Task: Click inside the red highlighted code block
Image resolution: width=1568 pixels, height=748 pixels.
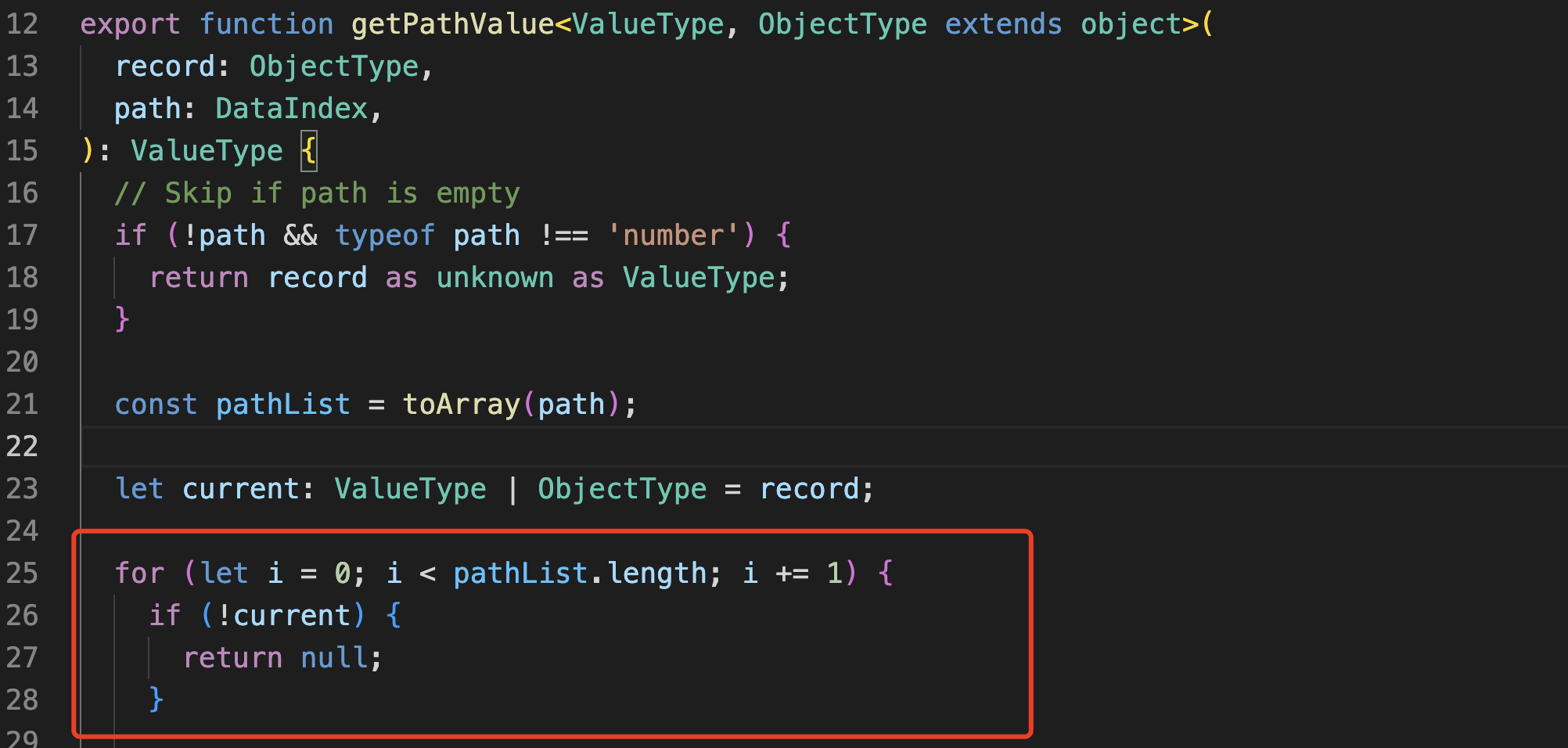Action: pyautogui.click(x=548, y=626)
